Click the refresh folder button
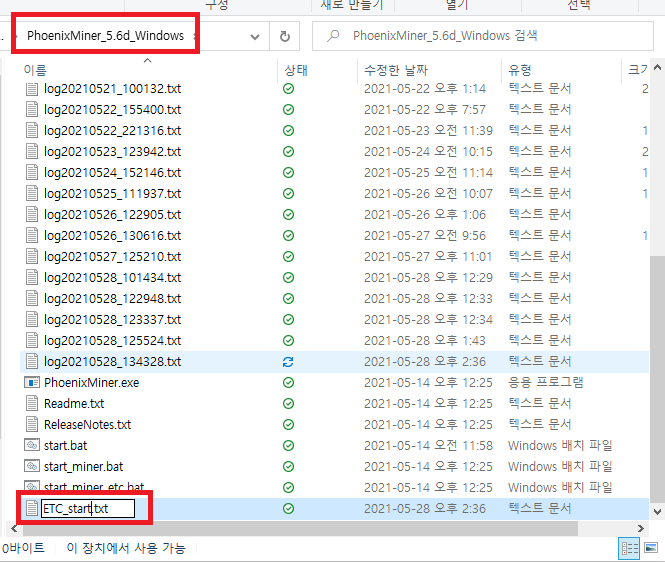 point(285,36)
